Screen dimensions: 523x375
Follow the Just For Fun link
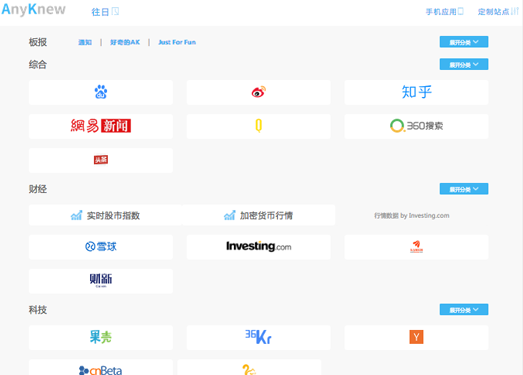[177, 42]
